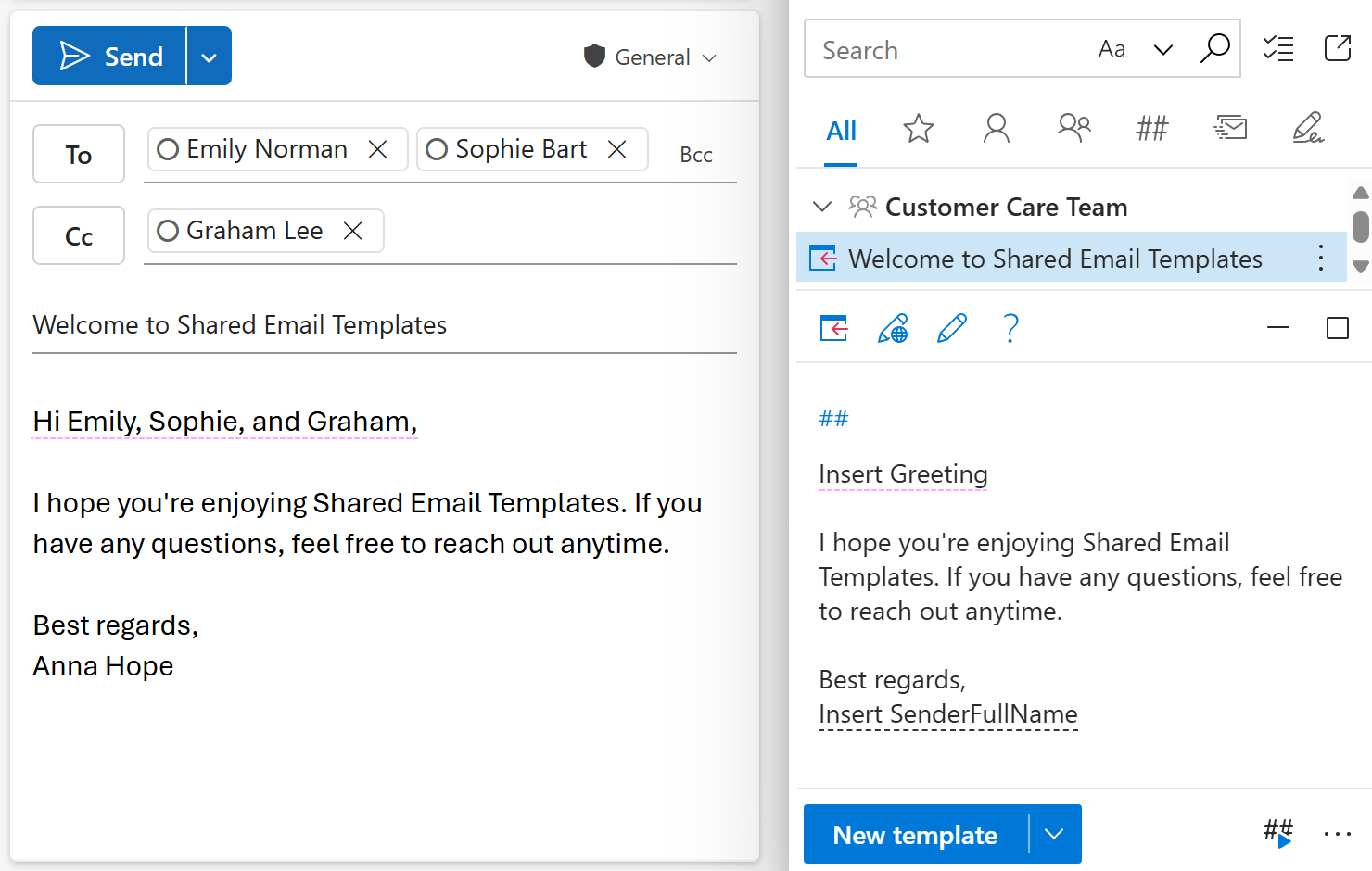This screenshot has height=871, width=1372.
Task: Click the scroll down arrow in template list
Action: point(1360,267)
